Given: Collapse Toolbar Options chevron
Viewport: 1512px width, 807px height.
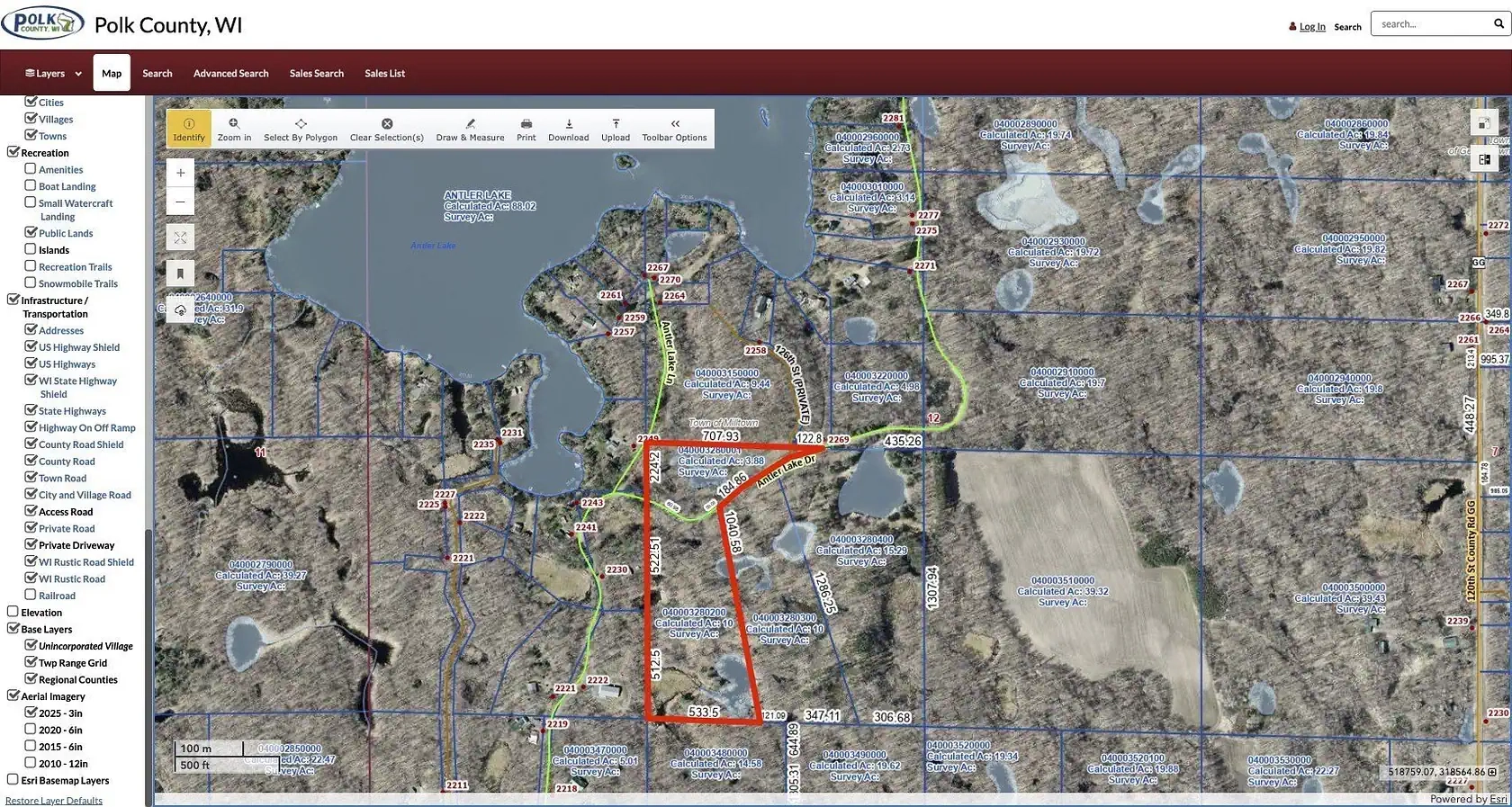Looking at the screenshot, I should point(674,129).
